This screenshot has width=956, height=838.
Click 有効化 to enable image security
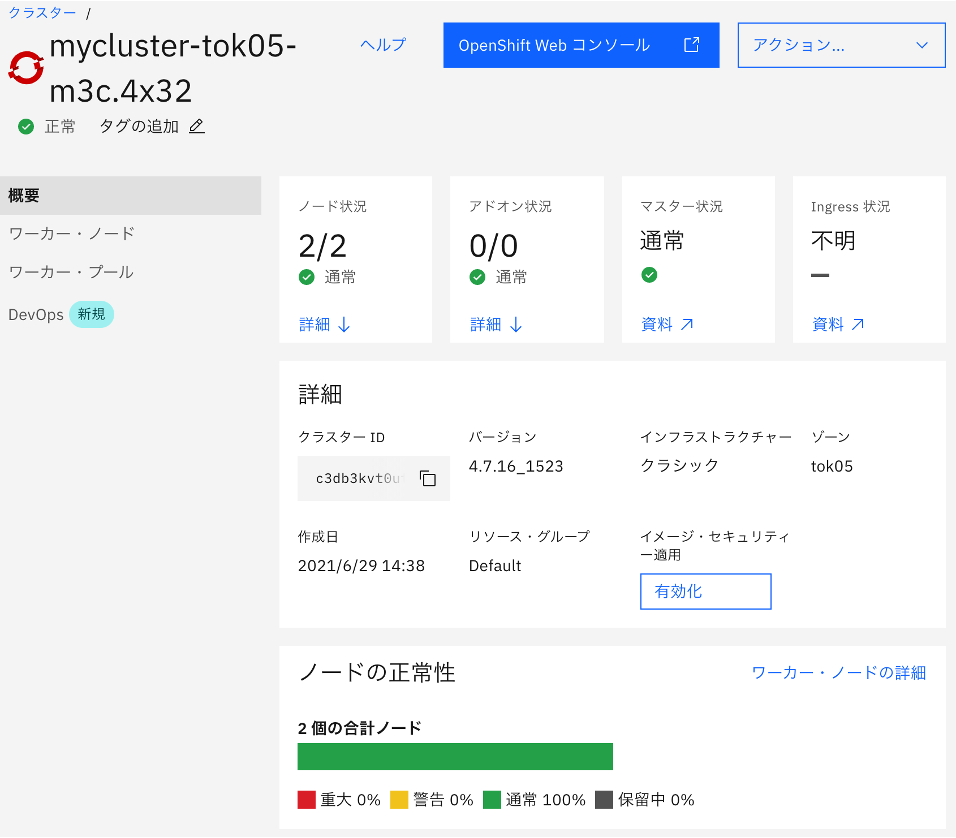point(705,591)
